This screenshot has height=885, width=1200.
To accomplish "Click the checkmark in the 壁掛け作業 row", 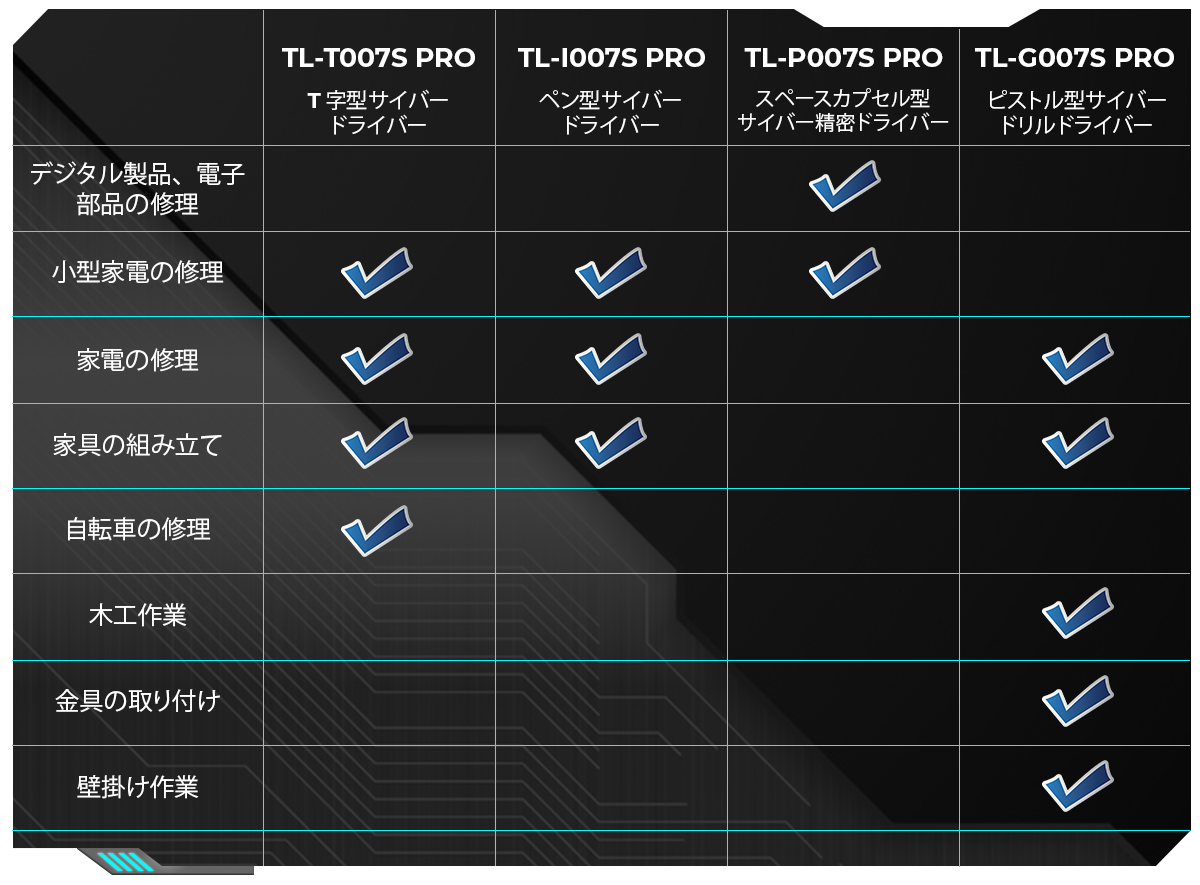I will coord(1077,786).
